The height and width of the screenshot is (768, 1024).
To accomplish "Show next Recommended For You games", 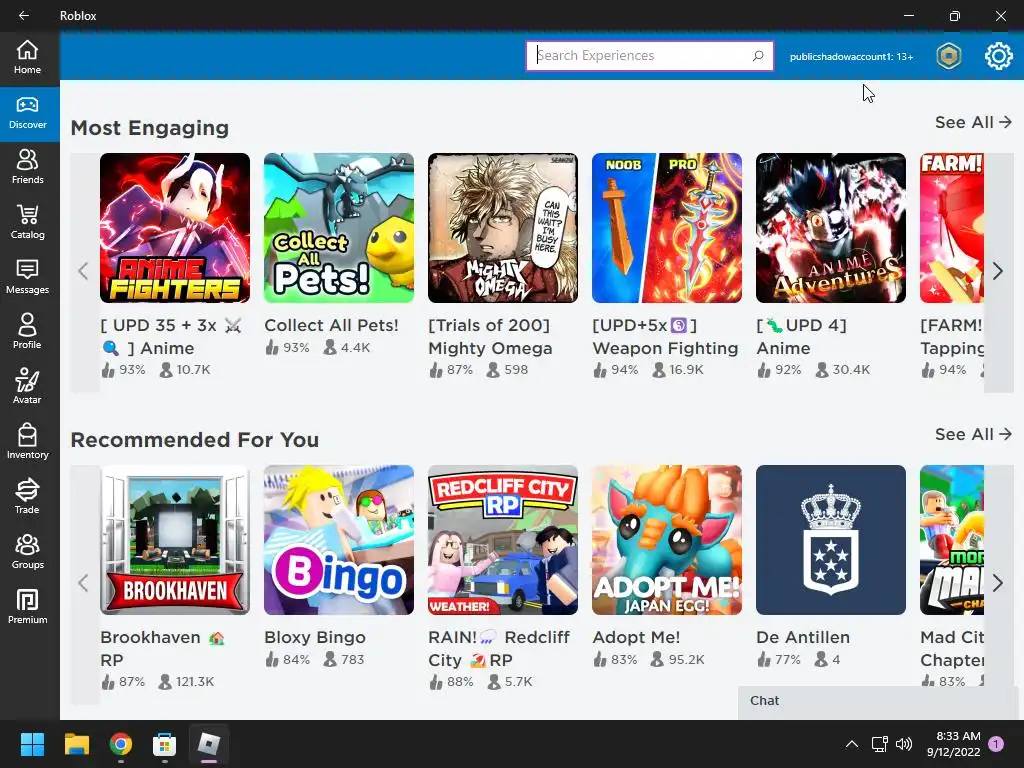I will coord(998,583).
